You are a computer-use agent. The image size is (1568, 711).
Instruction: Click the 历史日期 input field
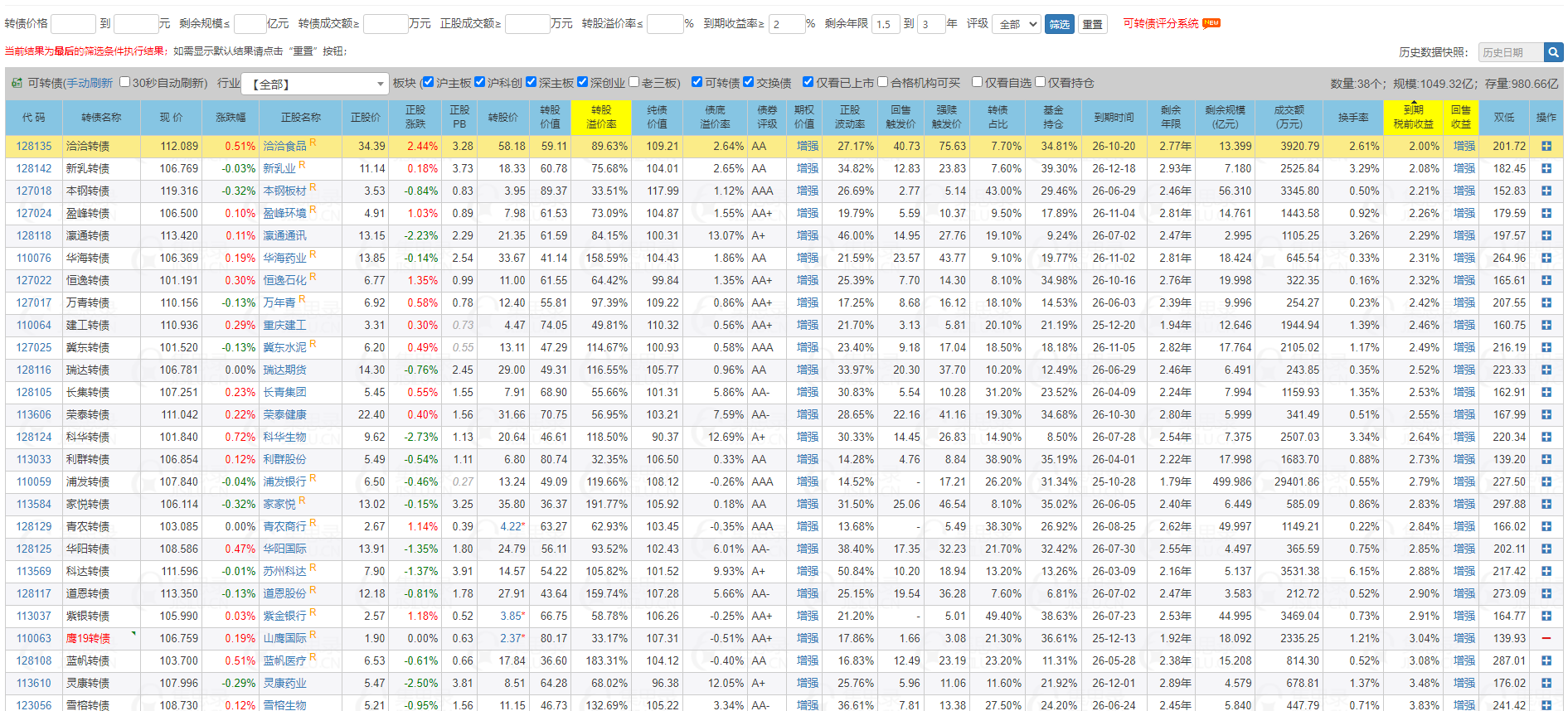tap(1511, 52)
